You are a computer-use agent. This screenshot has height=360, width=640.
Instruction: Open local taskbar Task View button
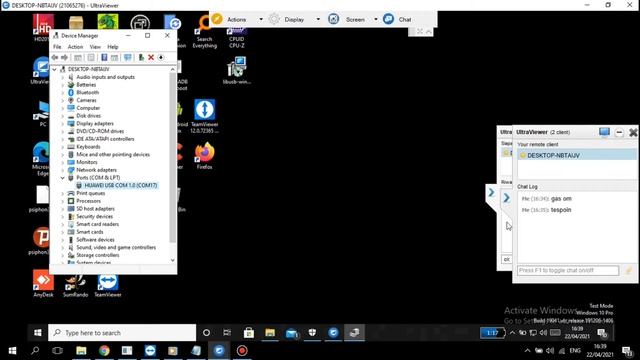pyautogui.click(x=58, y=351)
